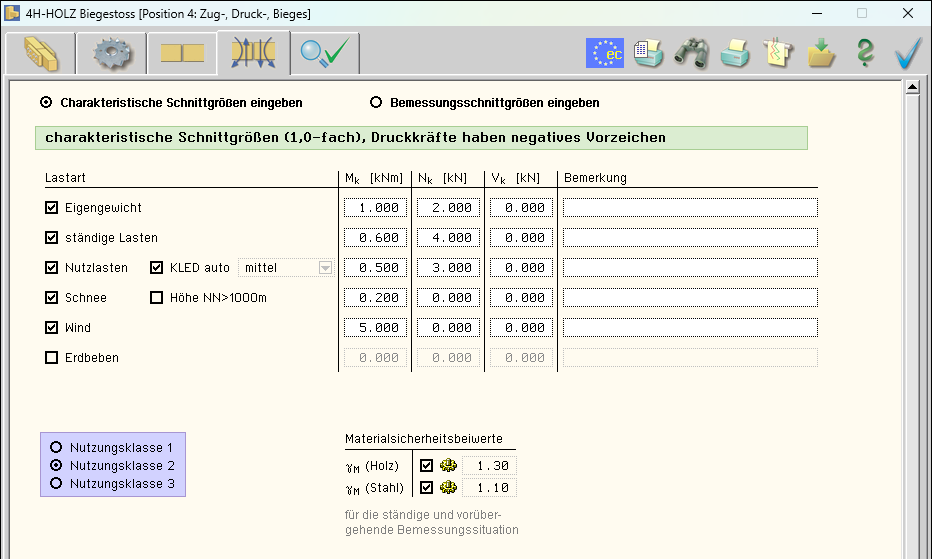The image size is (932, 559).
Task: Expand the KLED 'mittel' dropdown
Action: pos(324,268)
